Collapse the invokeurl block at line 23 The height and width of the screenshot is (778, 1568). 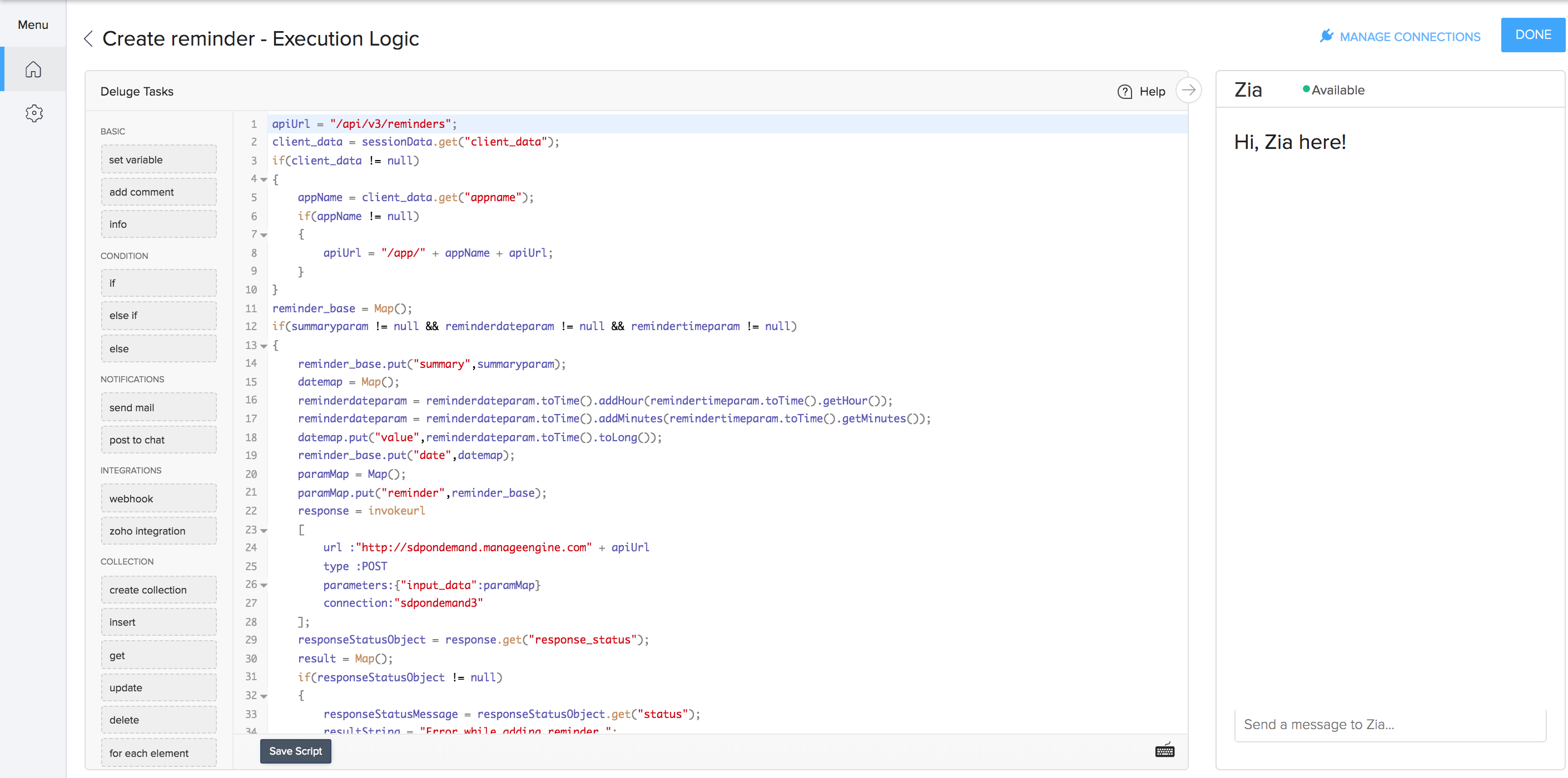coord(264,530)
